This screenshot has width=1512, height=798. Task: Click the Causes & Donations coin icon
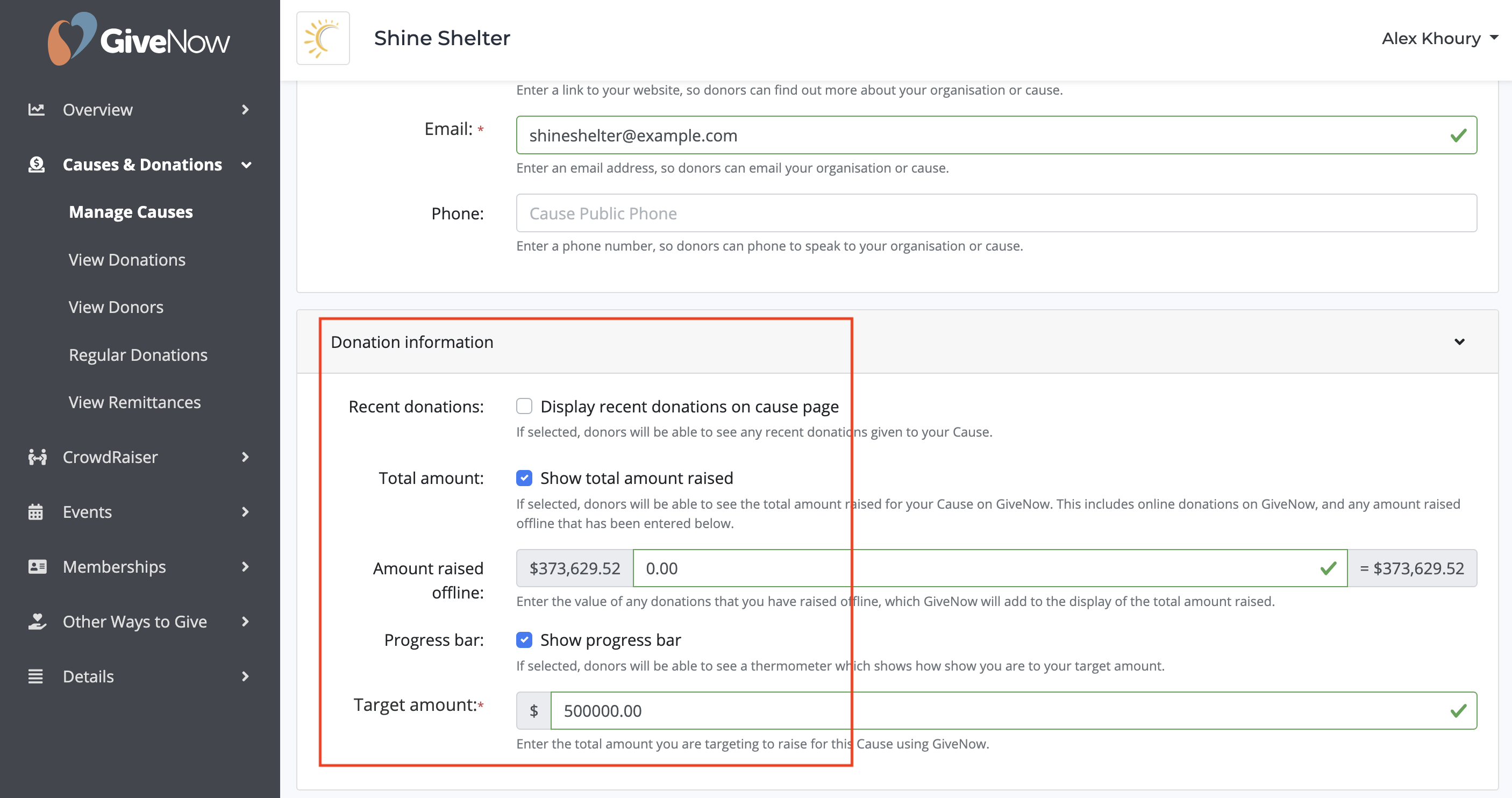(x=37, y=165)
